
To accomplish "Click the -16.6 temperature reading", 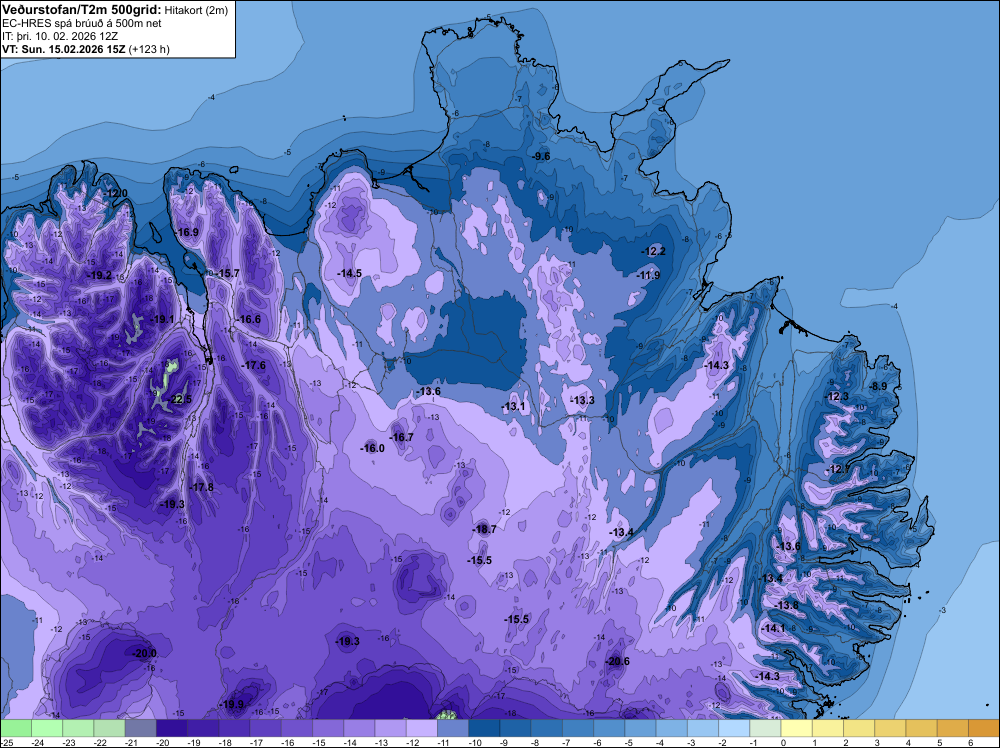I will (249, 319).
